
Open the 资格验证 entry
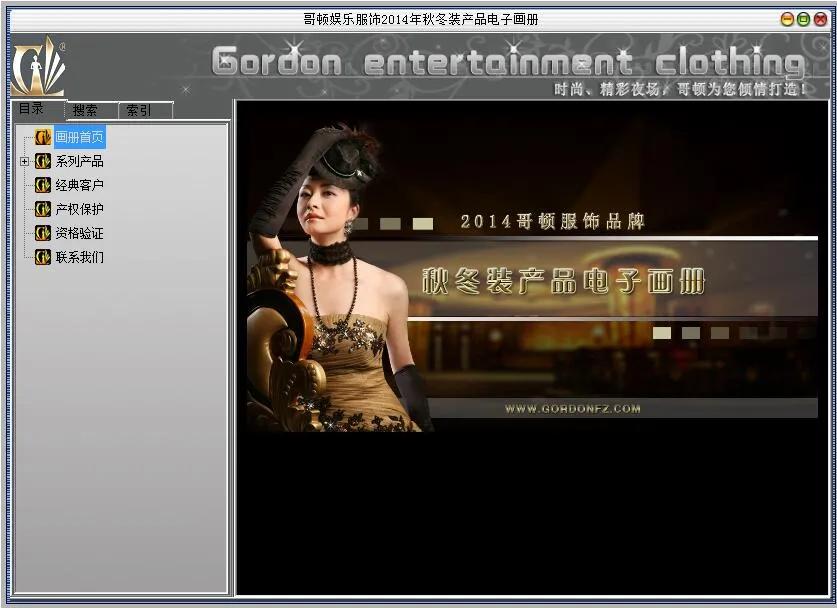pyautogui.click(x=80, y=233)
